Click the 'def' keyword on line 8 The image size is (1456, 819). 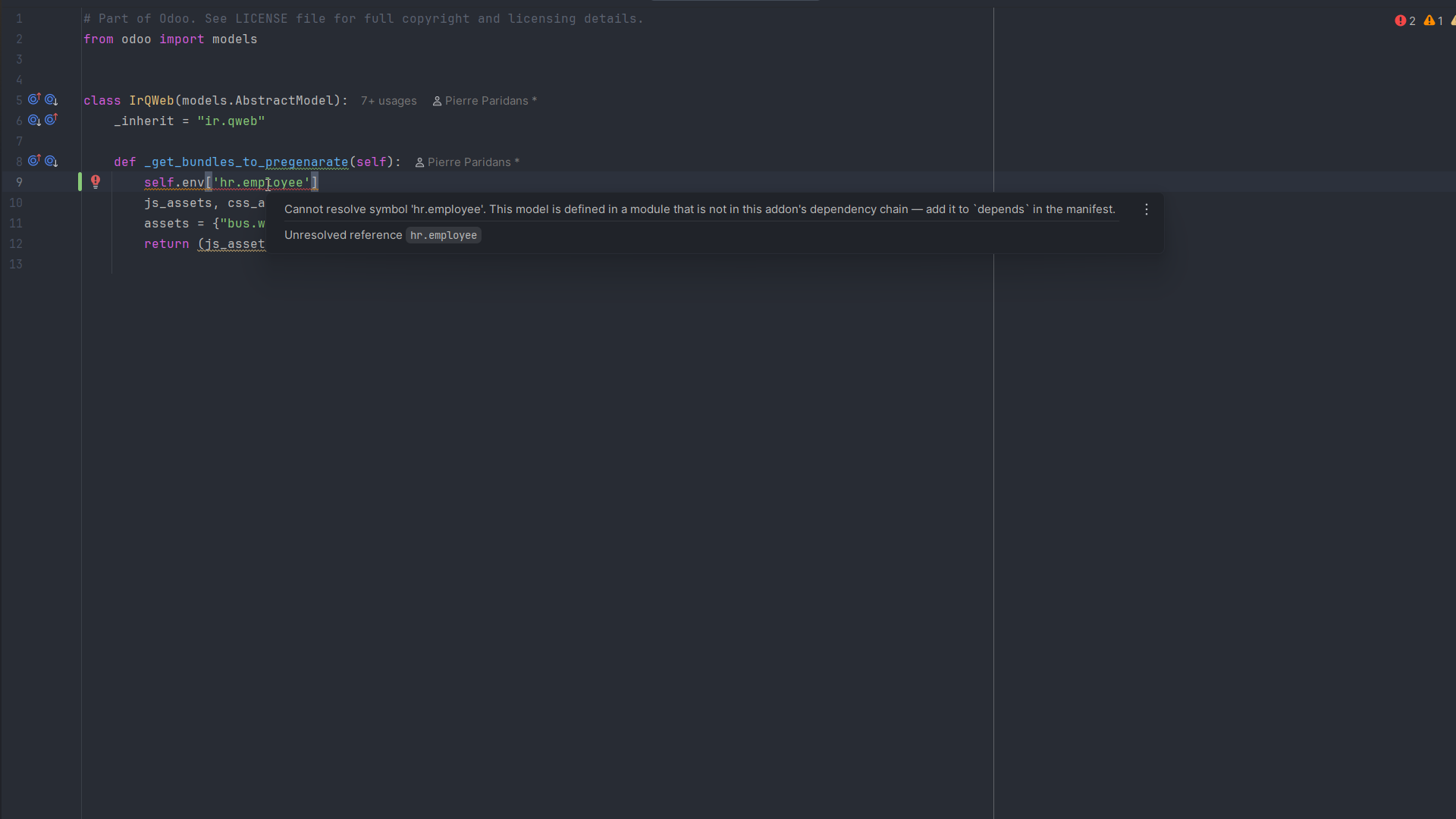click(x=125, y=162)
